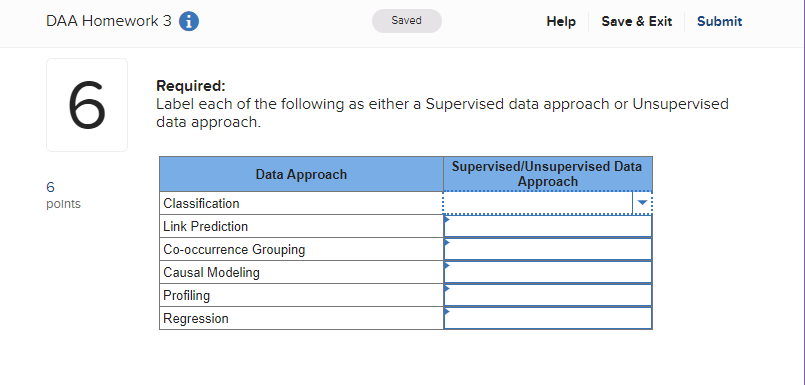Click the Saved status pill
The height and width of the screenshot is (385, 805).
[407, 21]
